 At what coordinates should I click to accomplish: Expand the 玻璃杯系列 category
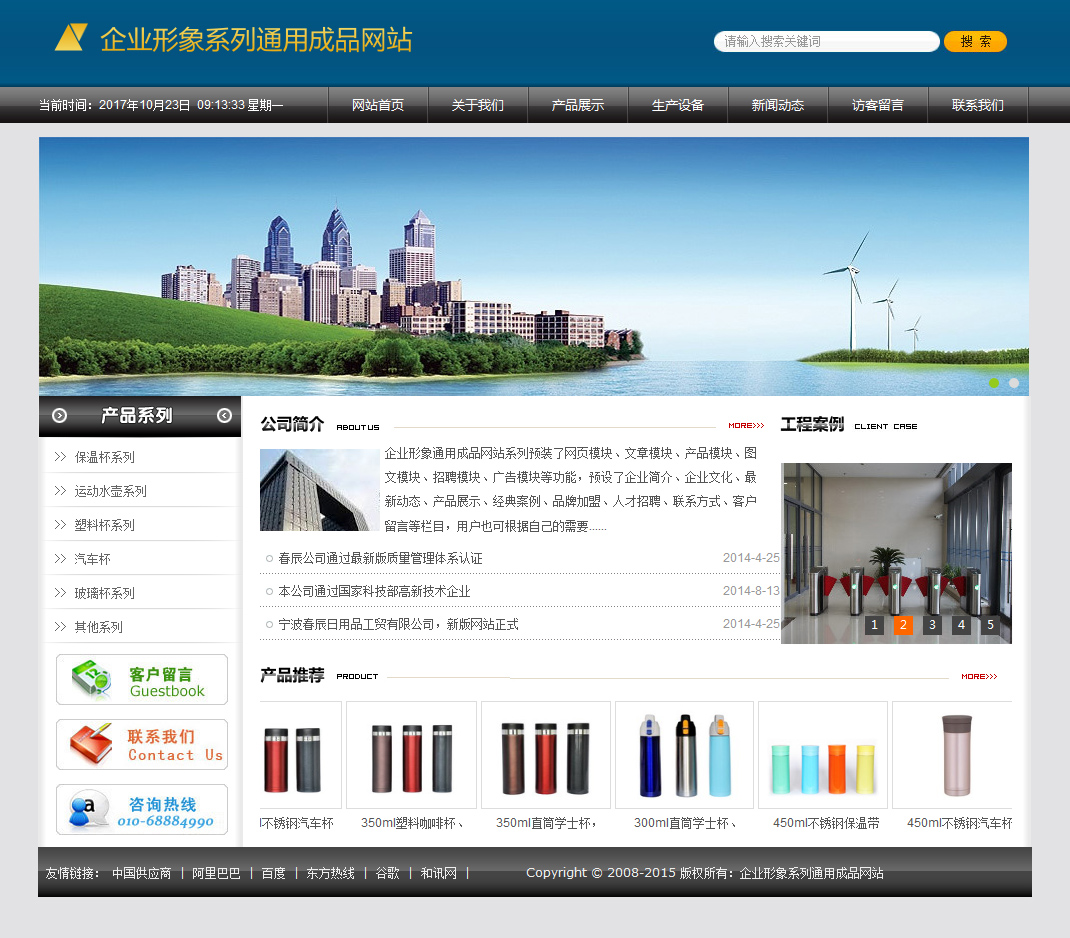pyautogui.click(x=104, y=593)
